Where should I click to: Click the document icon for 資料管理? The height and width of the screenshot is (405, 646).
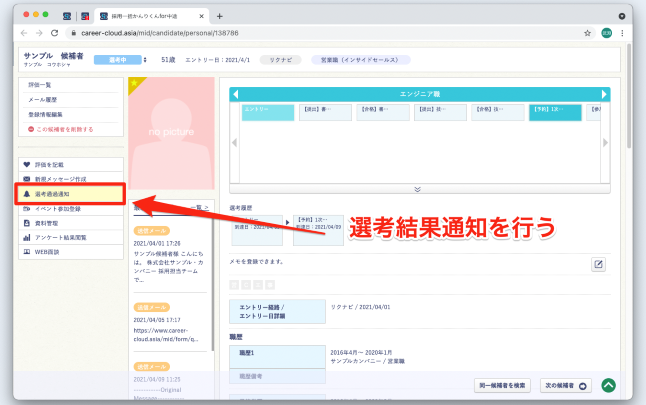(26, 224)
